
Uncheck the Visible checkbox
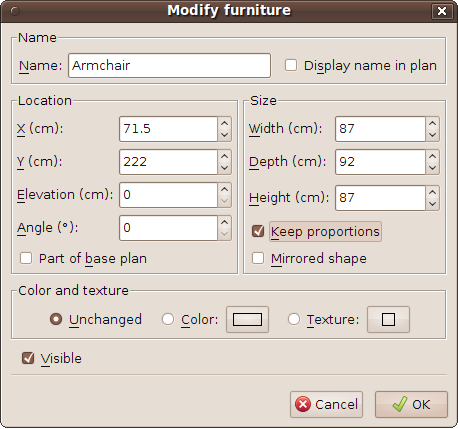pos(28,358)
